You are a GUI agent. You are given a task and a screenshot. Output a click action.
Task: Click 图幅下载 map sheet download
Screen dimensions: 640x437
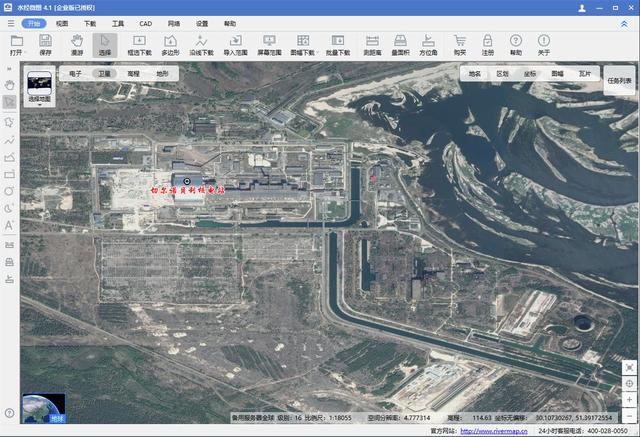pos(303,45)
